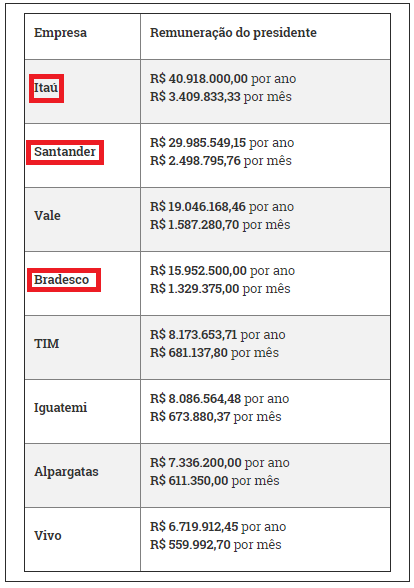This screenshot has width=414, height=588.
Task: Click Iguatemi monthly value R$ 673.880,37
Action: (x=190, y=417)
